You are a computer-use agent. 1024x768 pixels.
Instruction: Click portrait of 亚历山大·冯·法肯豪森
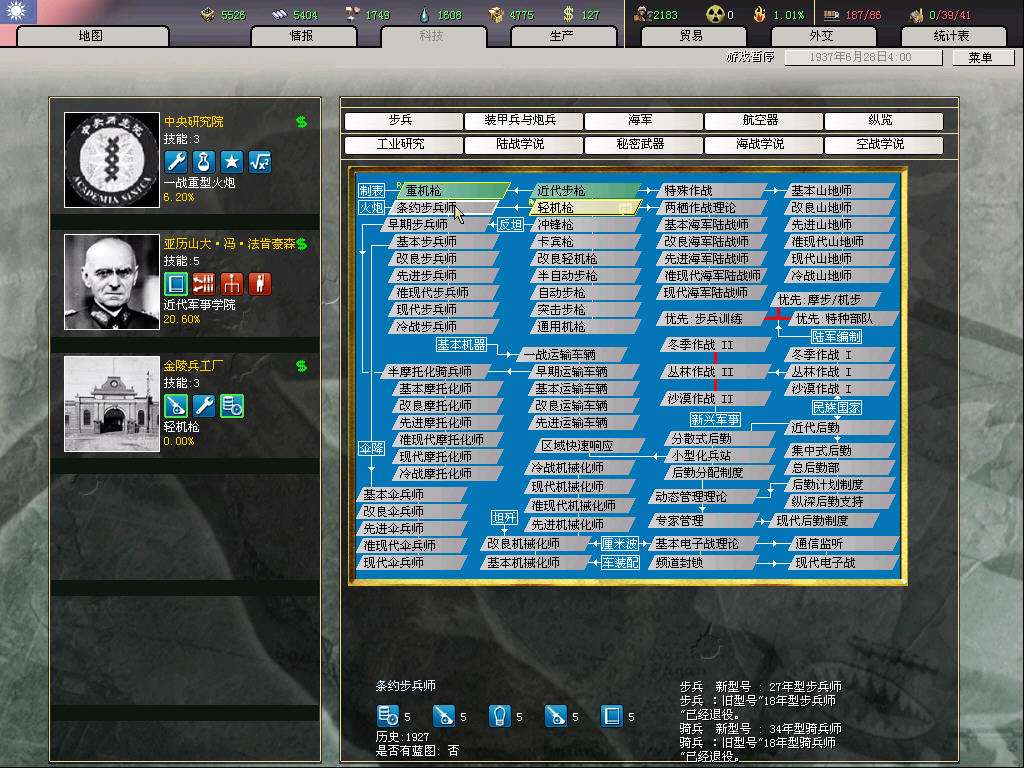tap(111, 282)
